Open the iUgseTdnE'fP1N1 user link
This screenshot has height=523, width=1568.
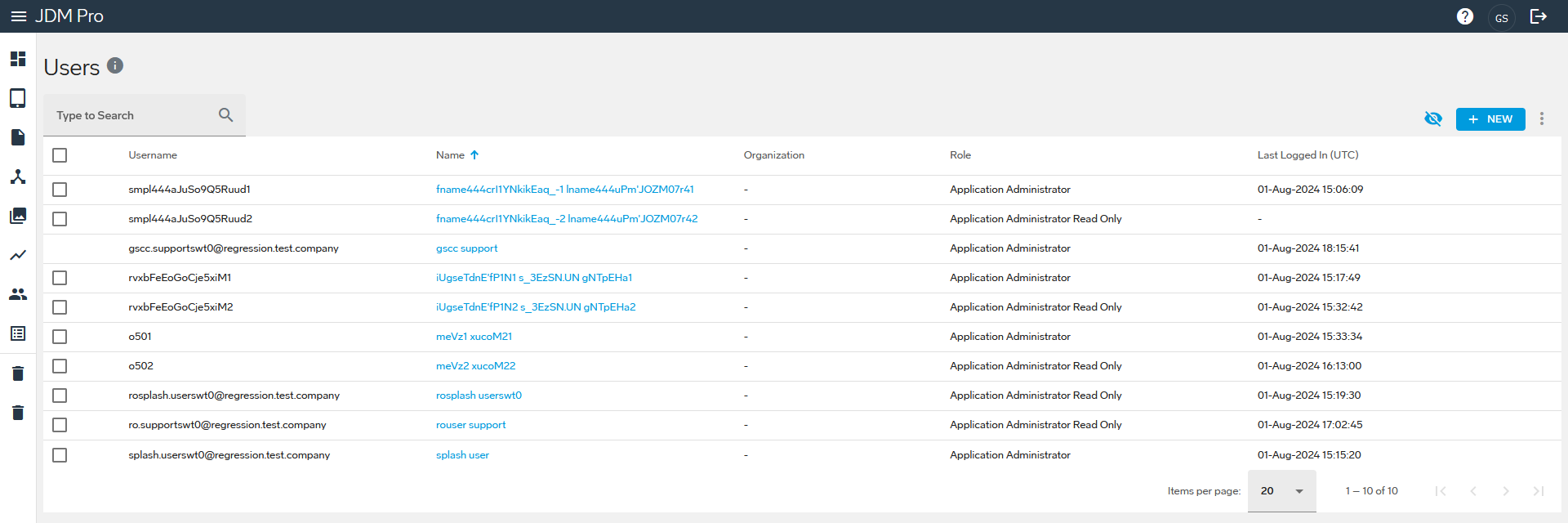pos(534,278)
